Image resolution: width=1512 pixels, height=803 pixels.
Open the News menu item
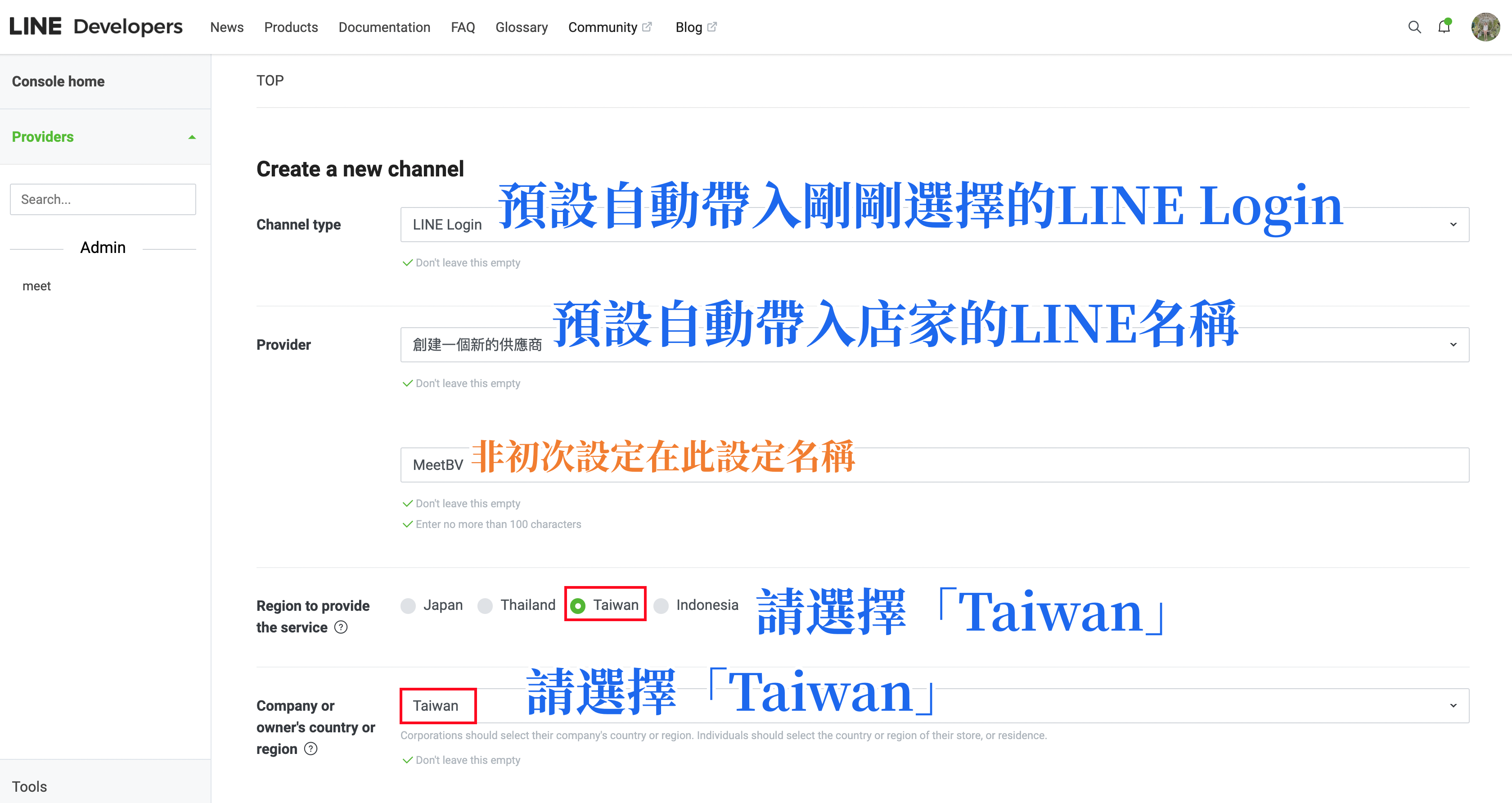226,27
